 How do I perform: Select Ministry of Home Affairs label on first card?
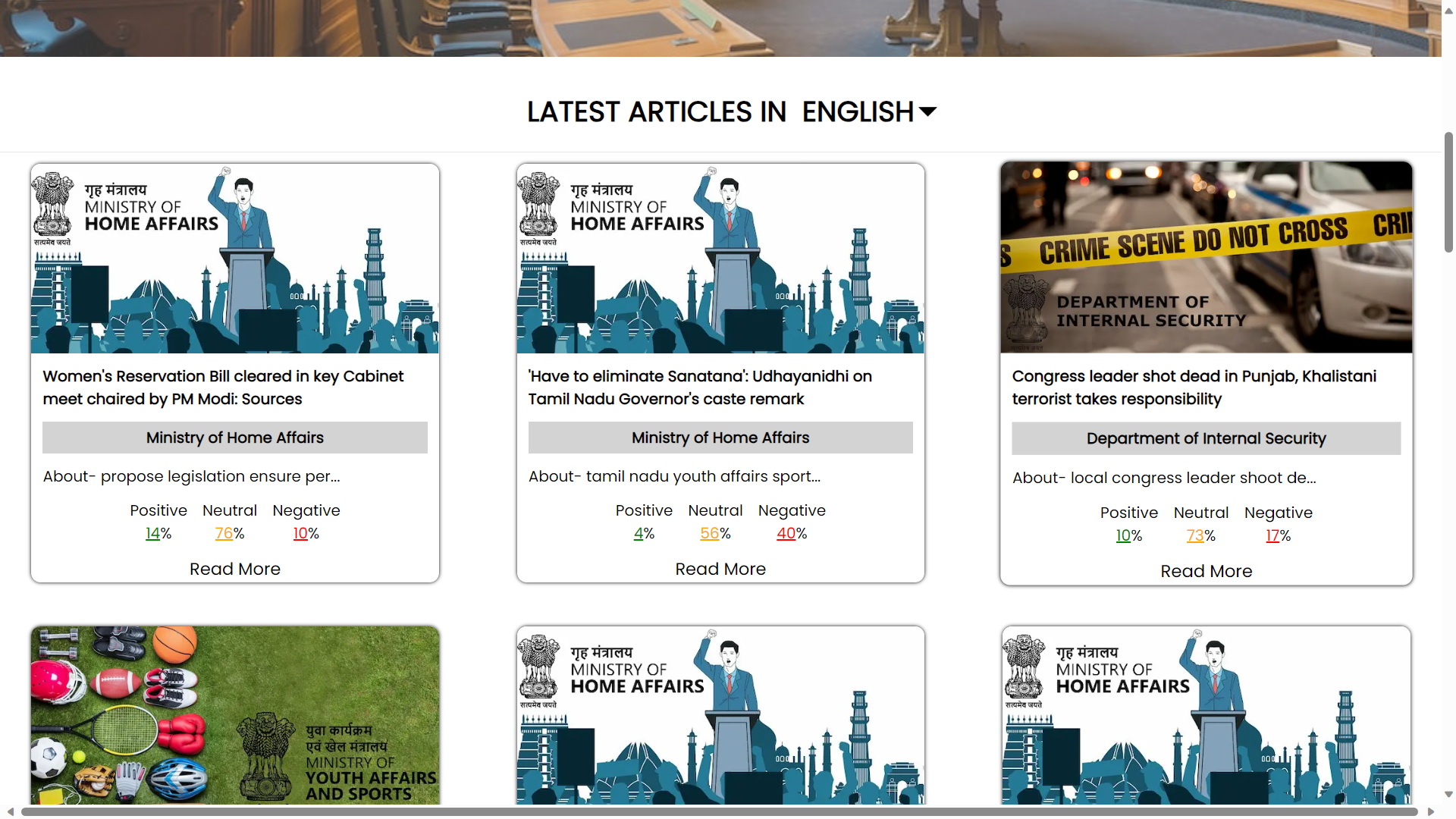(235, 438)
